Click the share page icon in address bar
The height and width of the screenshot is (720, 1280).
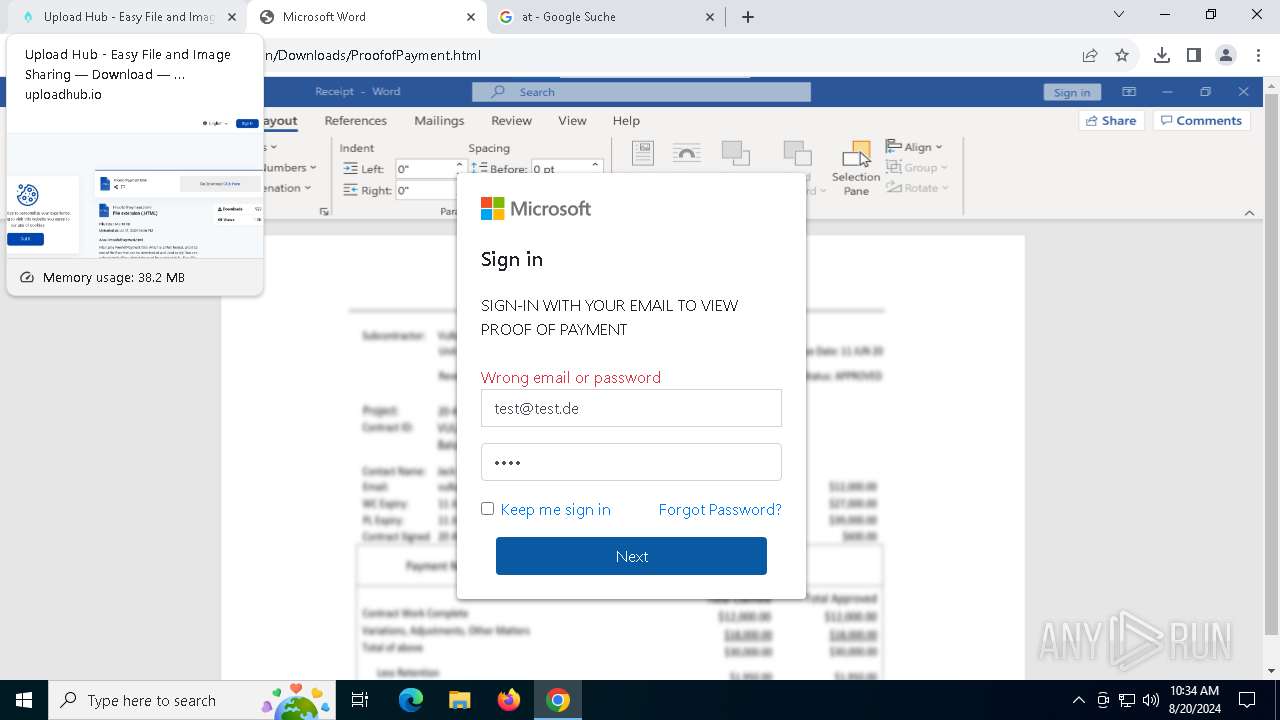click(x=1090, y=55)
